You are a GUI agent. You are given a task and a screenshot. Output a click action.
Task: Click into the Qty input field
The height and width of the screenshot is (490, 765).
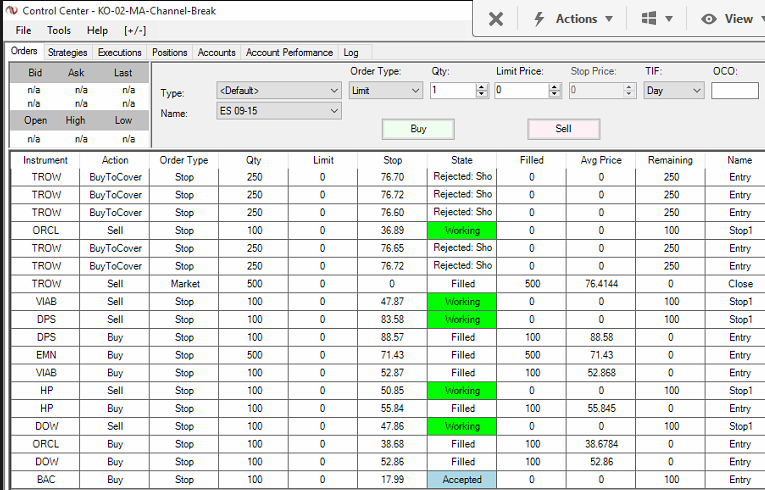pos(453,90)
